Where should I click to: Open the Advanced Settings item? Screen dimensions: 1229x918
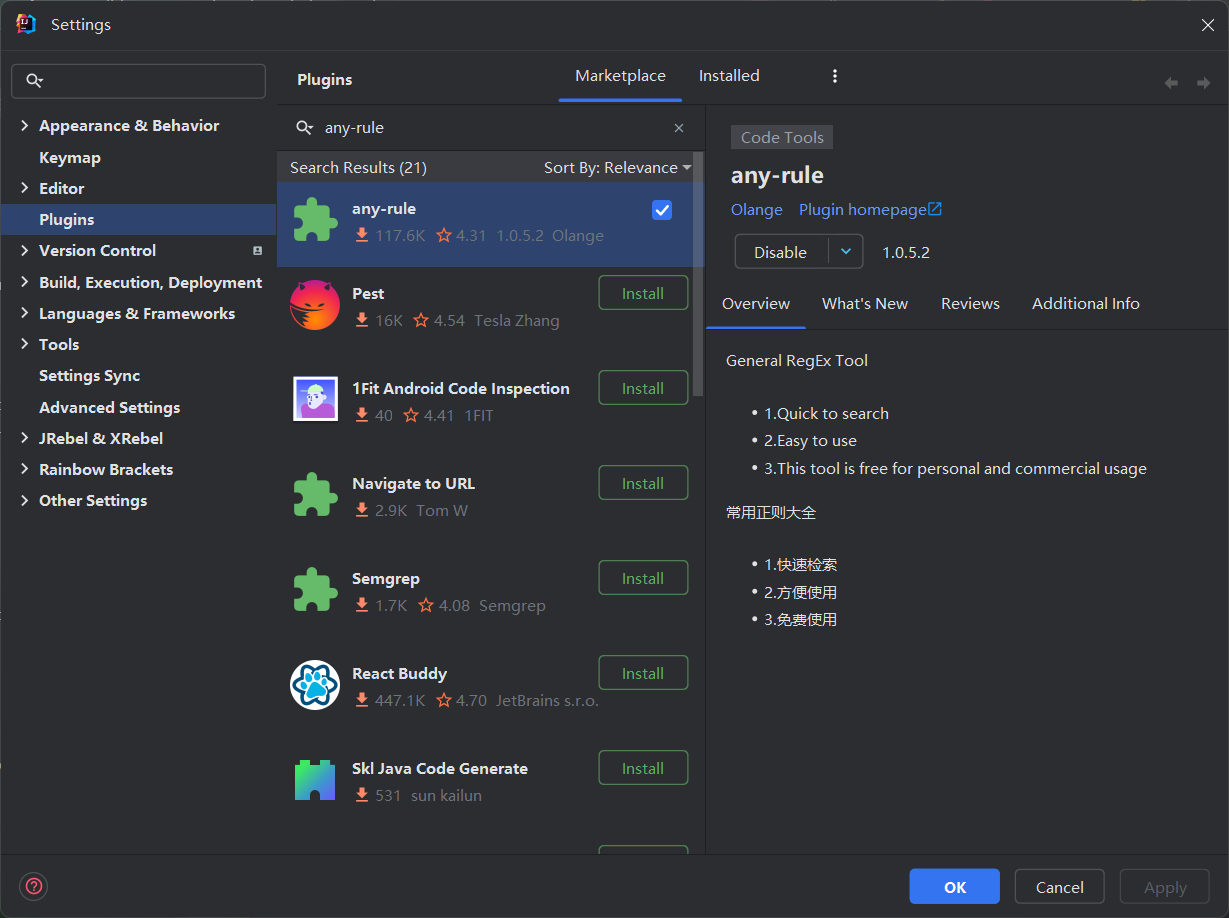coord(110,408)
